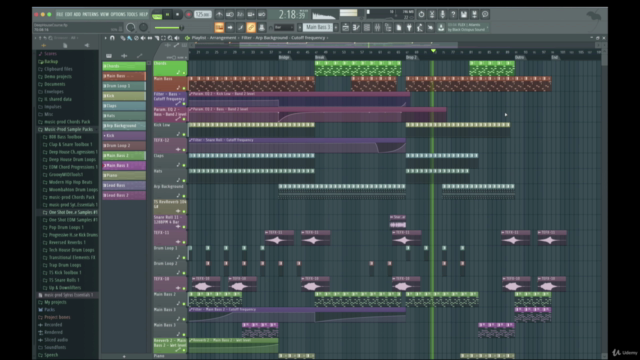
Task: Click the question mark help icon
Action: pos(453,14)
